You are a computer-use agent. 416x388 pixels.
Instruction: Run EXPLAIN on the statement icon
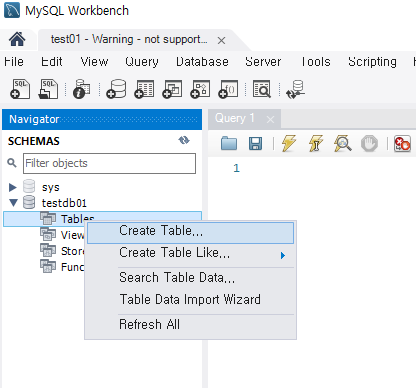pyautogui.click(x=342, y=143)
